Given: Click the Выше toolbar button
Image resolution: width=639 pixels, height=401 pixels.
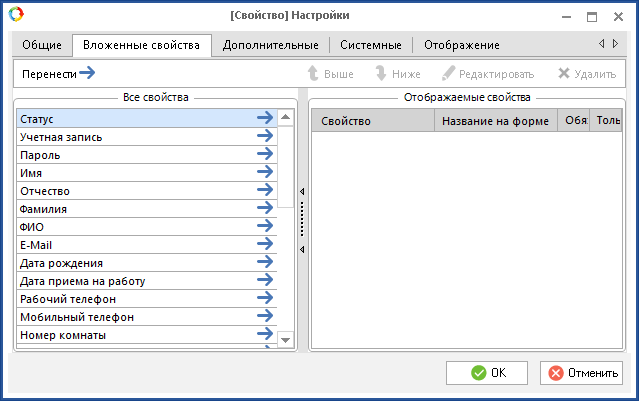Looking at the screenshot, I should click(x=331, y=74).
